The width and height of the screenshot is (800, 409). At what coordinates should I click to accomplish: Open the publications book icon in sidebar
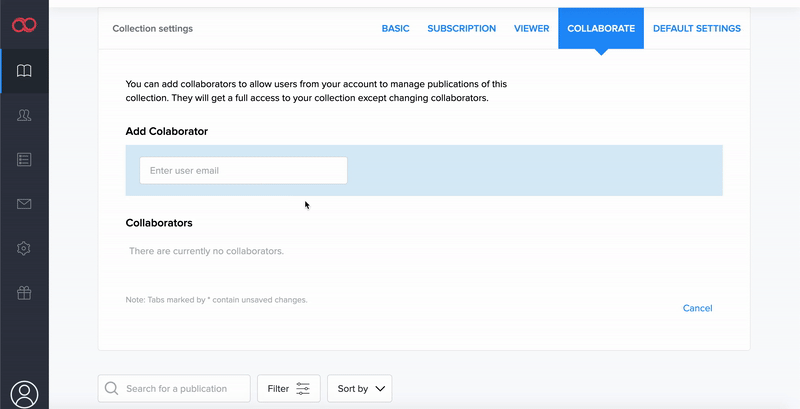pyautogui.click(x=24, y=71)
